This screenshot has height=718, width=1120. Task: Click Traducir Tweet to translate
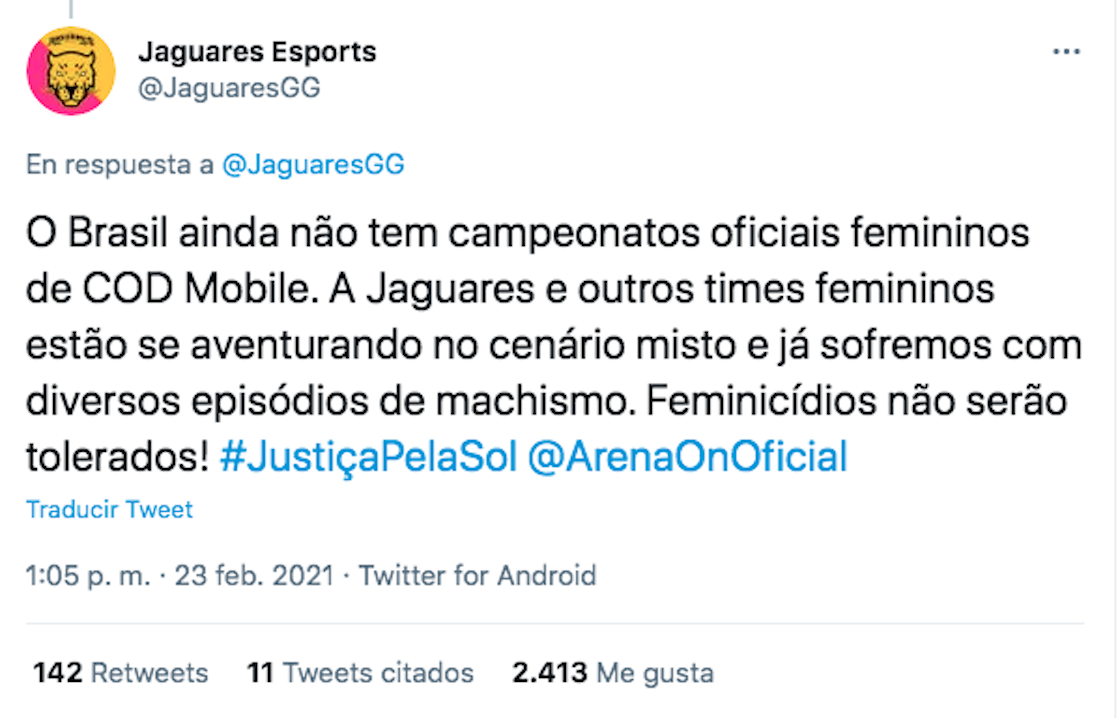pyautogui.click(x=110, y=509)
